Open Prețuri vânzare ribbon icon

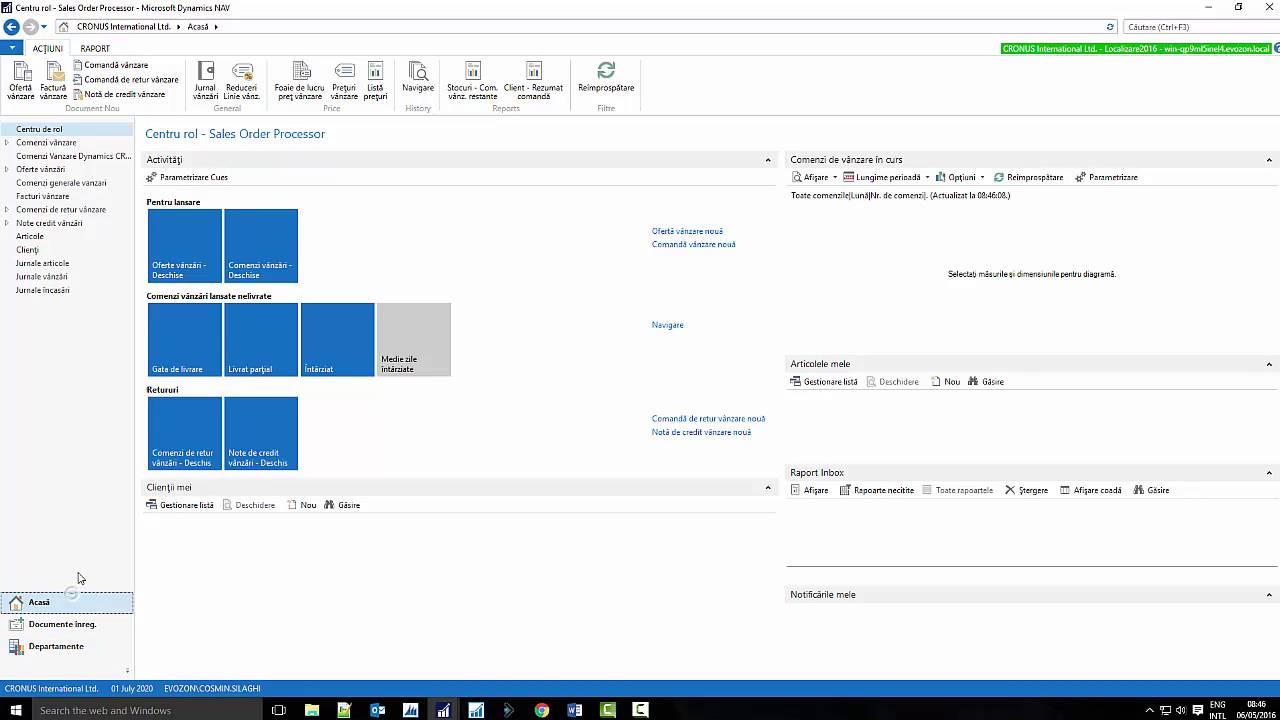[344, 80]
